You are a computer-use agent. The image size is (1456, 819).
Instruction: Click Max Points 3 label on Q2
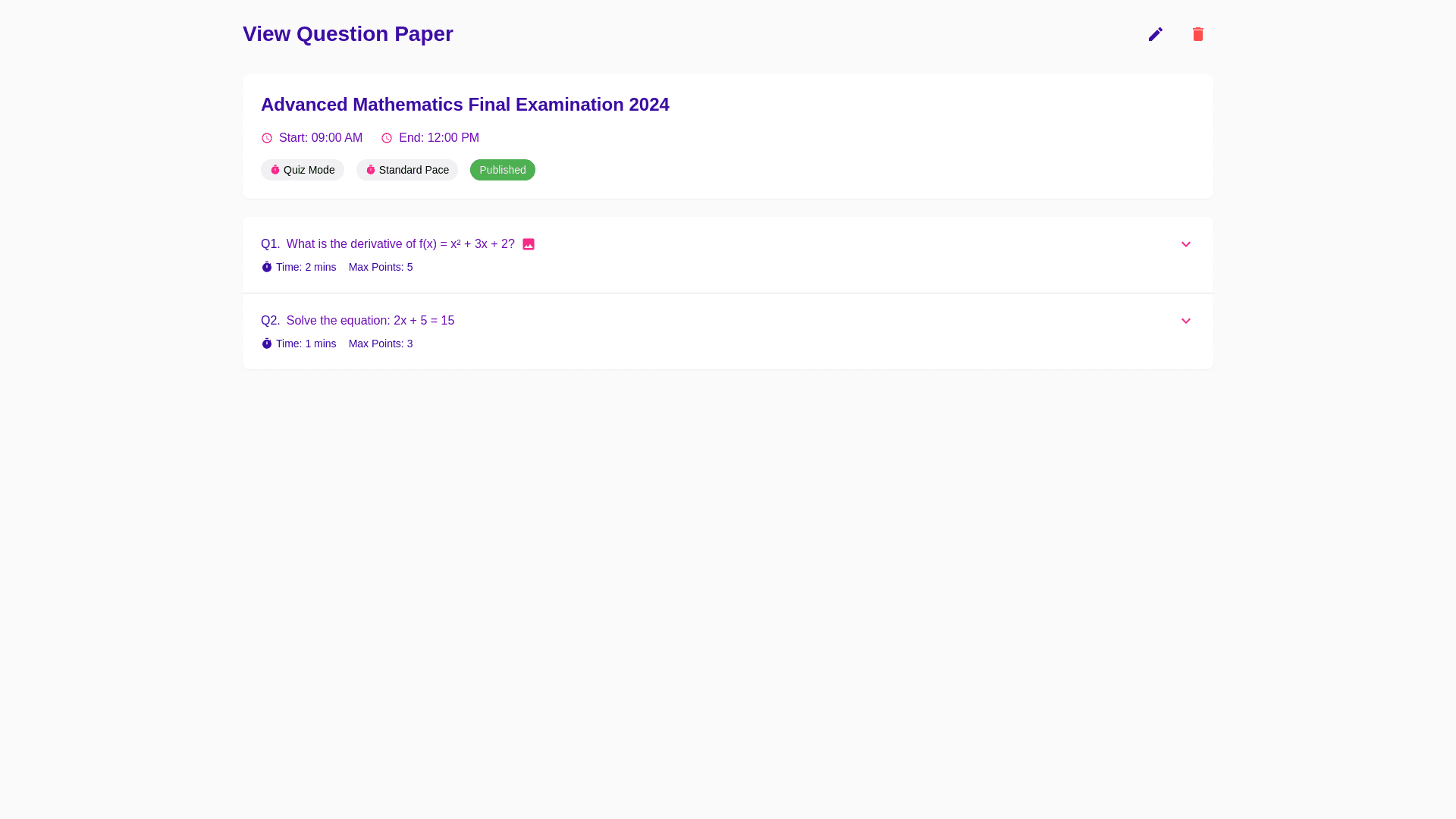[381, 344]
